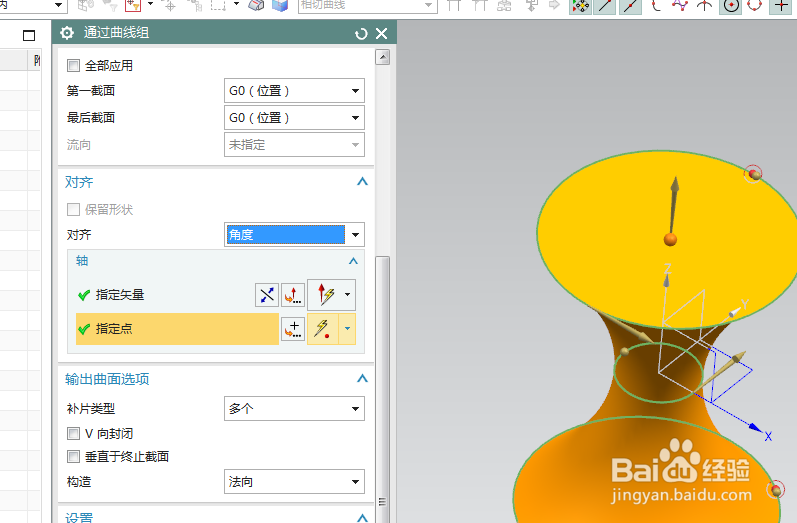The width and height of the screenshot is (797, 523).
Task: Click the scrollbar up arrow in dialog
Action: [383, 57]
